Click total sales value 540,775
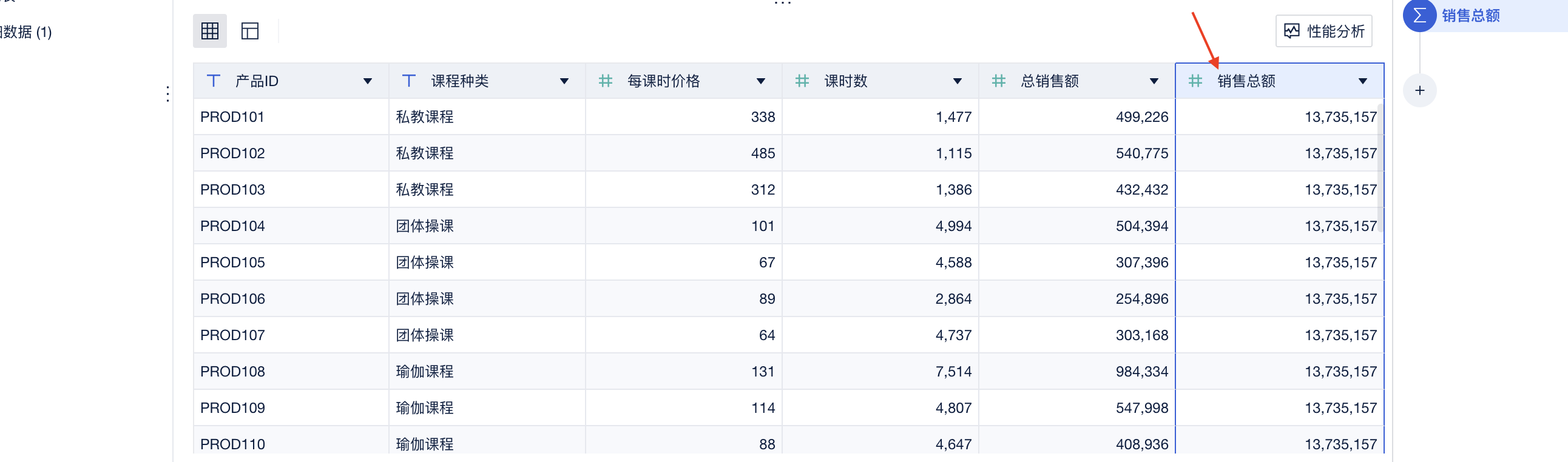Viewport: 1568px width, 462px height. pyautogui.click(x=1142, y=153)
